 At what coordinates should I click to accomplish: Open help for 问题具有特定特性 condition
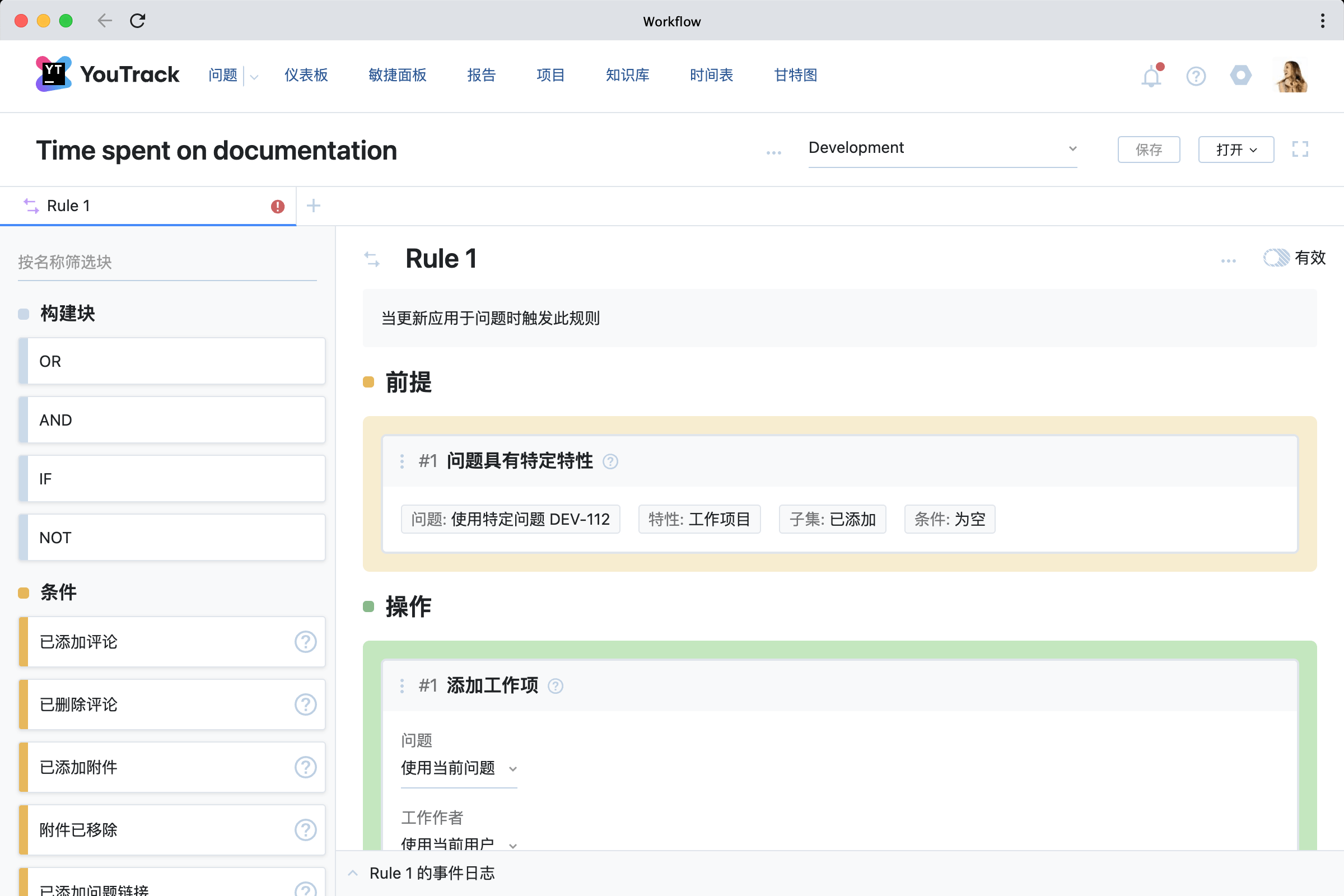point(610,461)
